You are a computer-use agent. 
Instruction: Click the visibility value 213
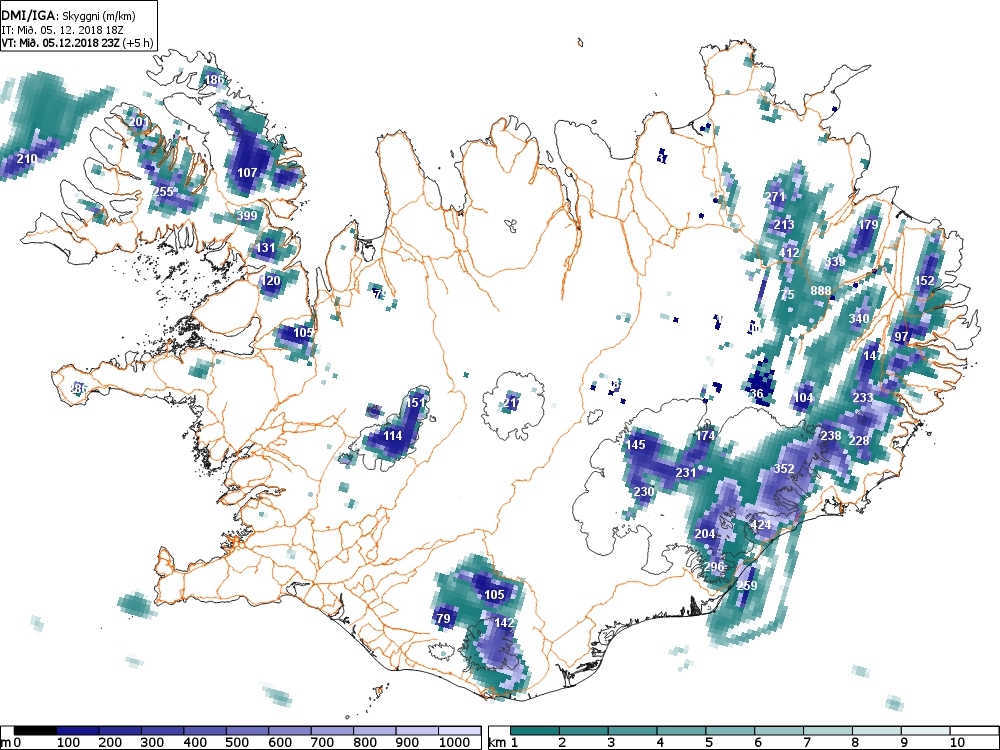pyautogui.click(x=784, y=224)
